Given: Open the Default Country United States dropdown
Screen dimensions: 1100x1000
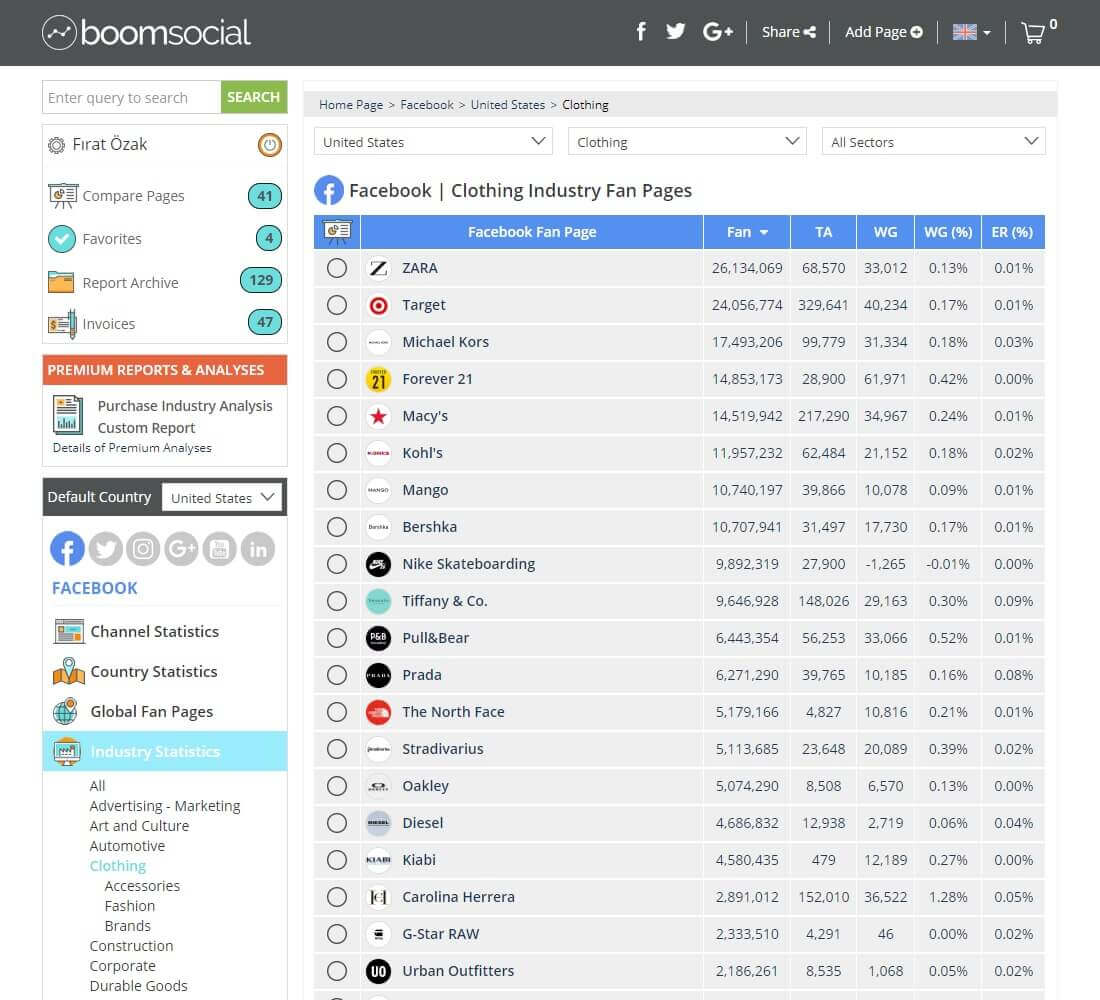Looking at the screenshot, I should 222,498.
